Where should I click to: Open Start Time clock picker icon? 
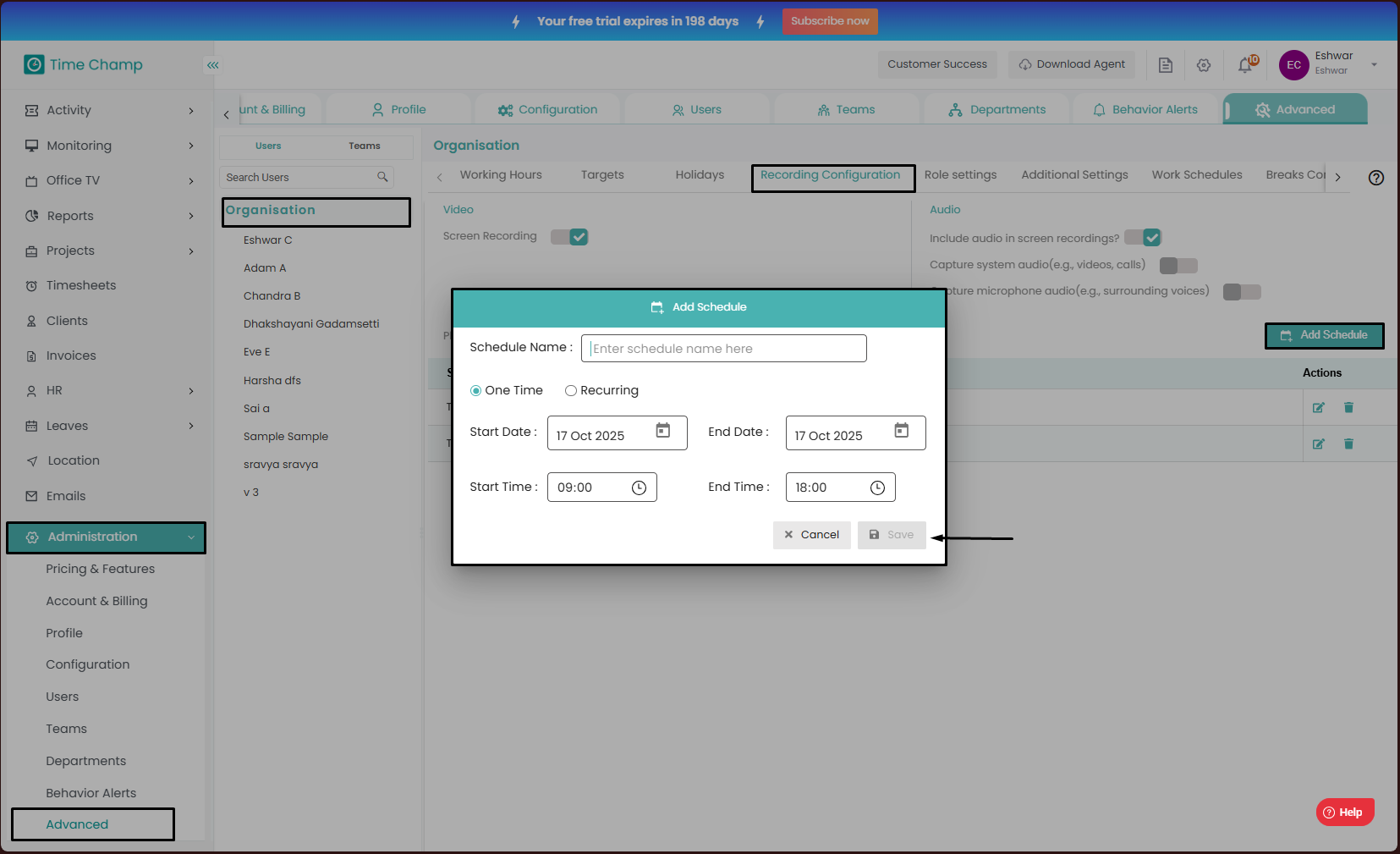pyautogui.click(x=639, y=488)
